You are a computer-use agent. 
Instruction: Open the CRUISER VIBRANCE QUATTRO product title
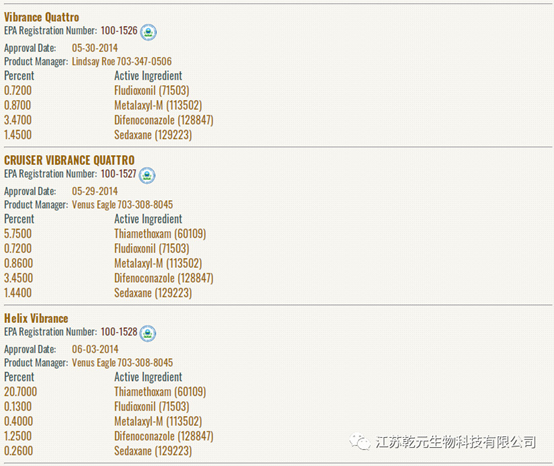pyautogui.click(x=69, y=160)
